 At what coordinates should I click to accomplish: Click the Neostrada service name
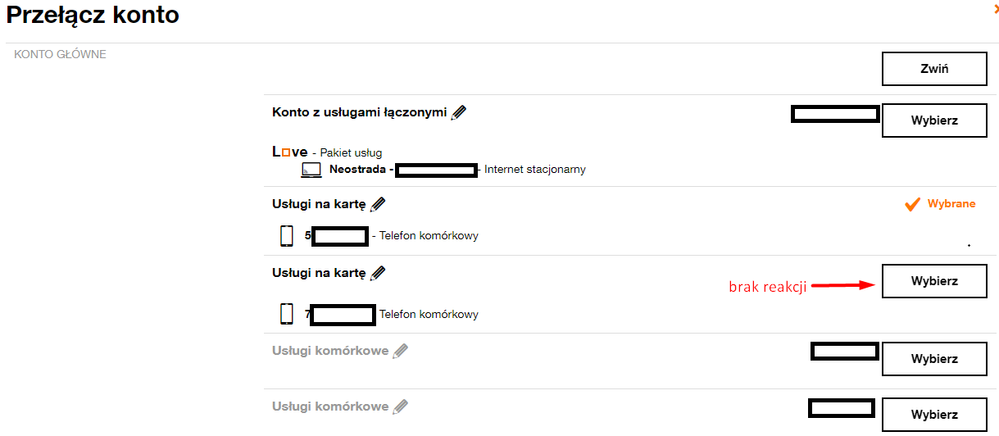point(357,170)
